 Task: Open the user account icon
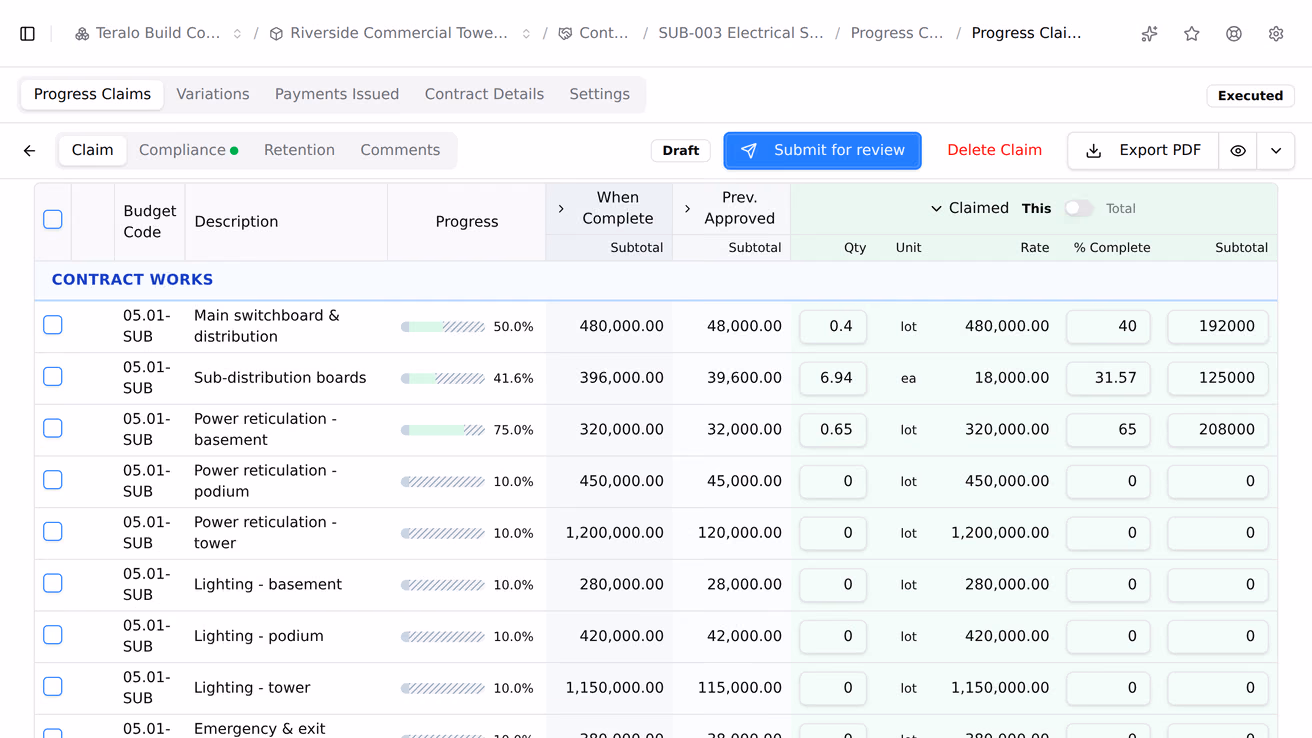click(1234, 33)
